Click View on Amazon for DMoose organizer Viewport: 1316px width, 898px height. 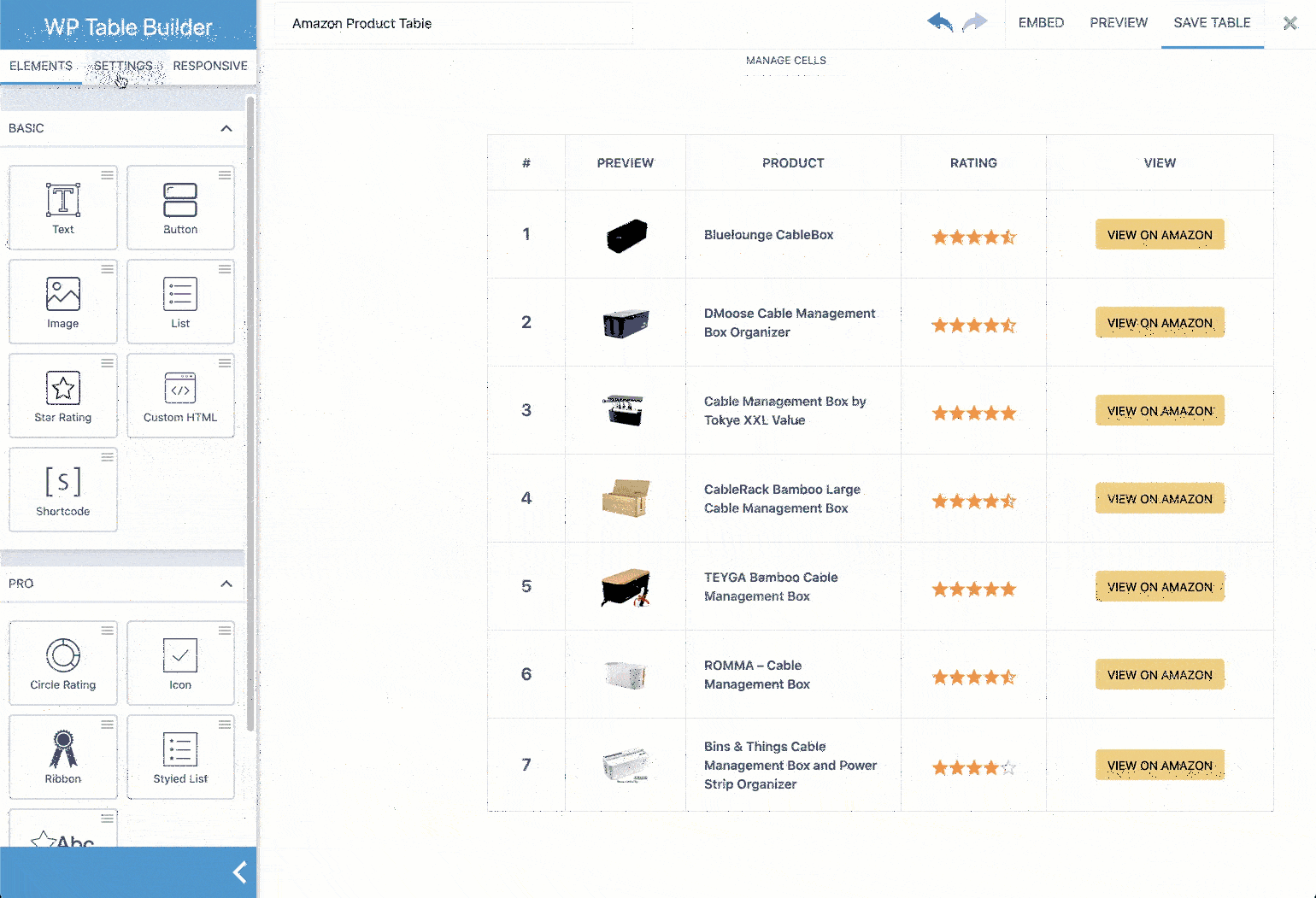point(1160,322)
